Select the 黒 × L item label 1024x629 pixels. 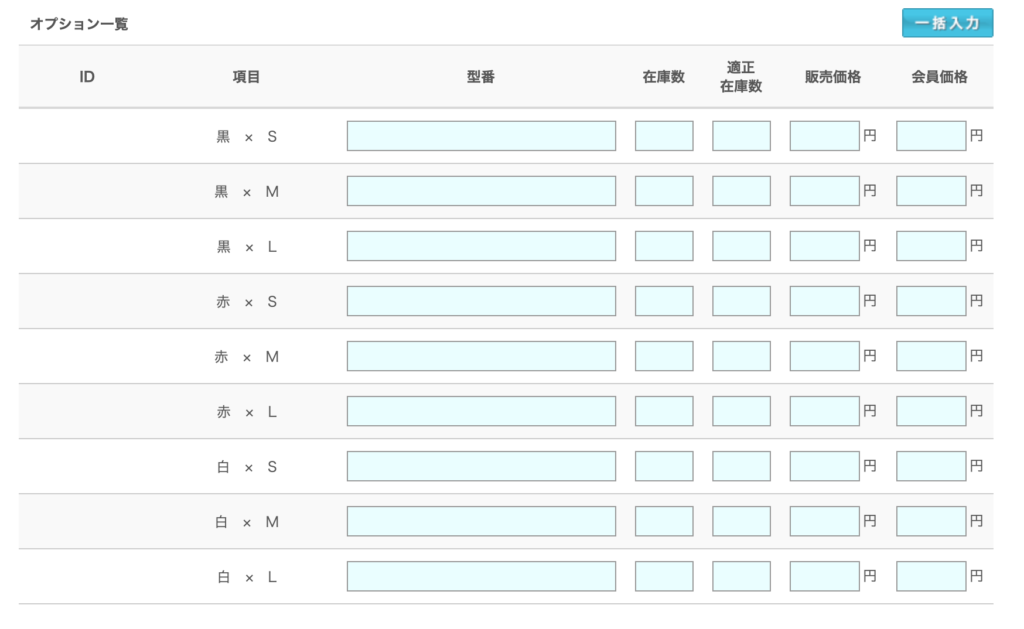tap(247, 246)
